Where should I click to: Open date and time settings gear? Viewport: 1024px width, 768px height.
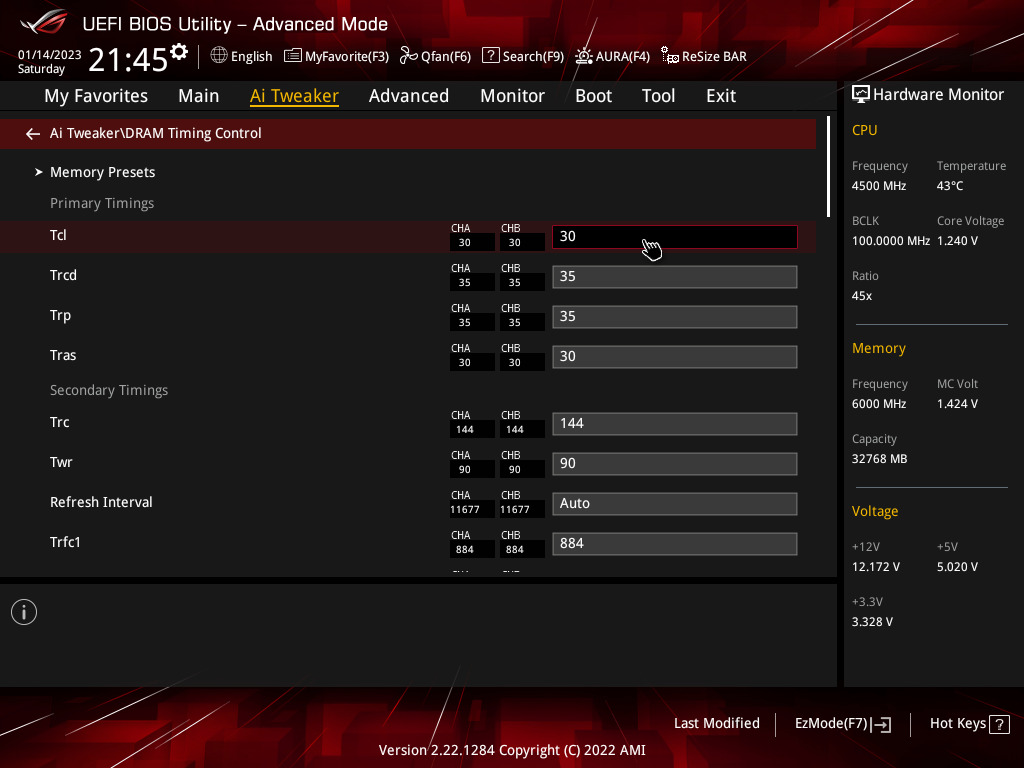(179, 52)
